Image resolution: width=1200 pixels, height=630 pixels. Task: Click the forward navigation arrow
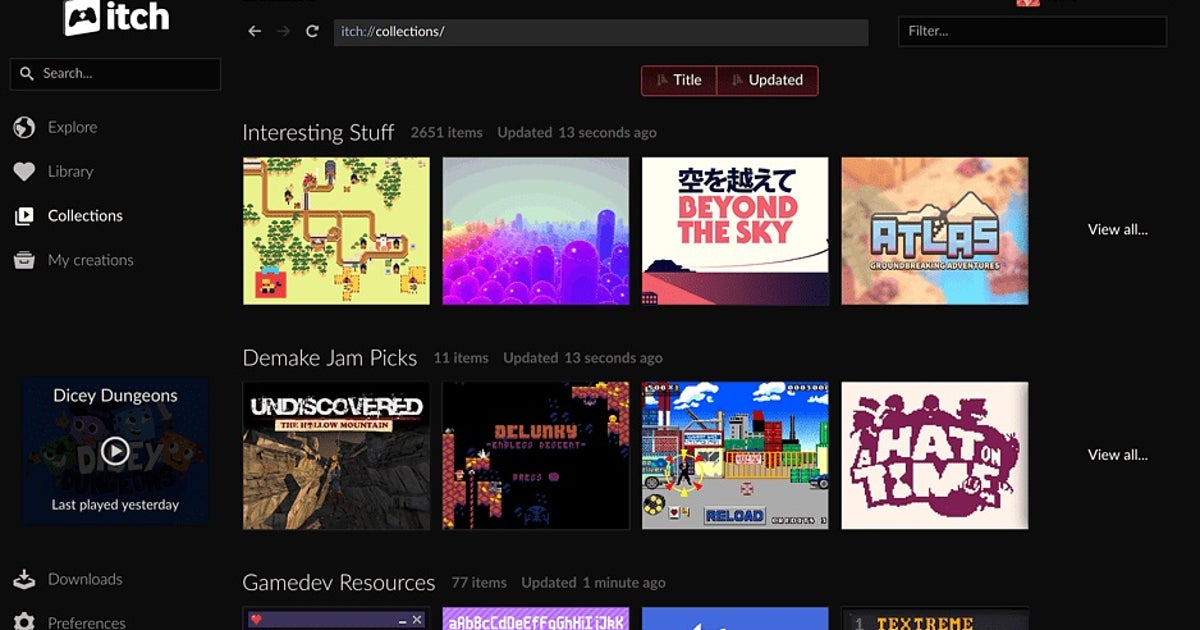click(x=283, y=31)
